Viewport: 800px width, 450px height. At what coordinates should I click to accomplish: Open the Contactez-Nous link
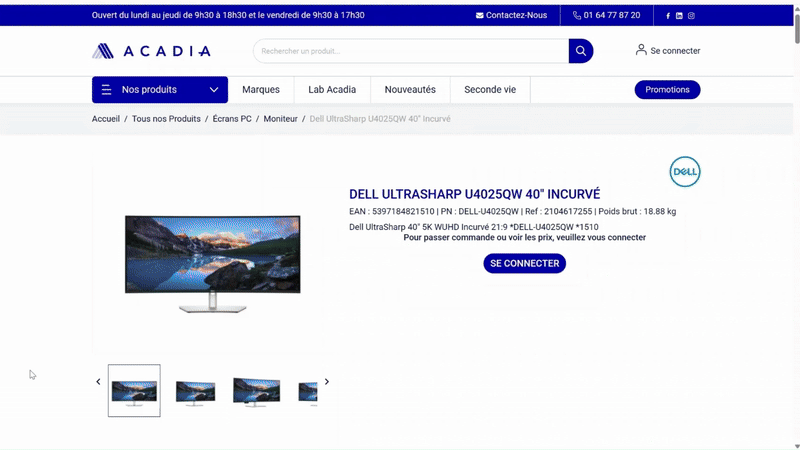click(511, 16)
